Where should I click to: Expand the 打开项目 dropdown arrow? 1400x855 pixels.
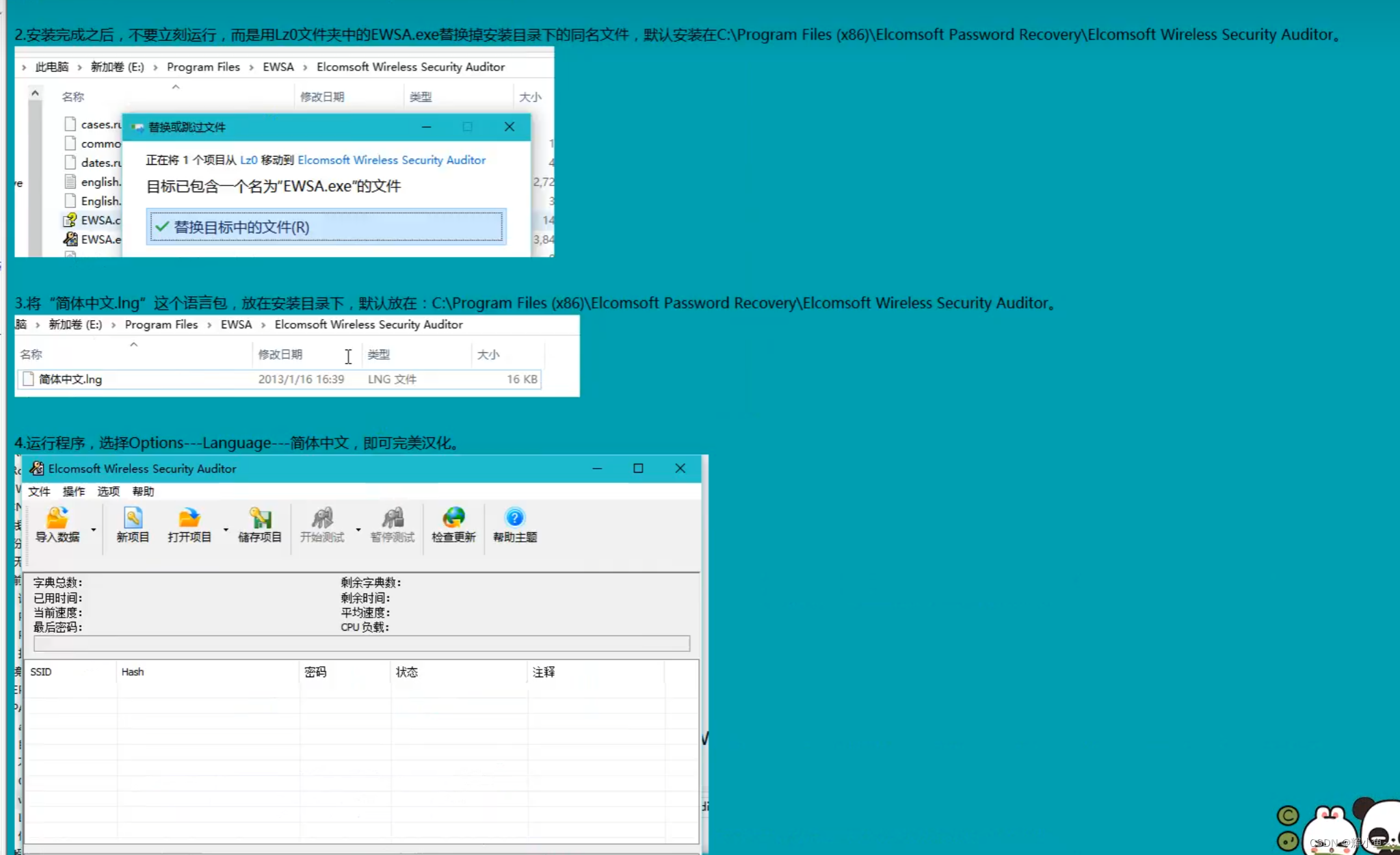pos(226,529)
